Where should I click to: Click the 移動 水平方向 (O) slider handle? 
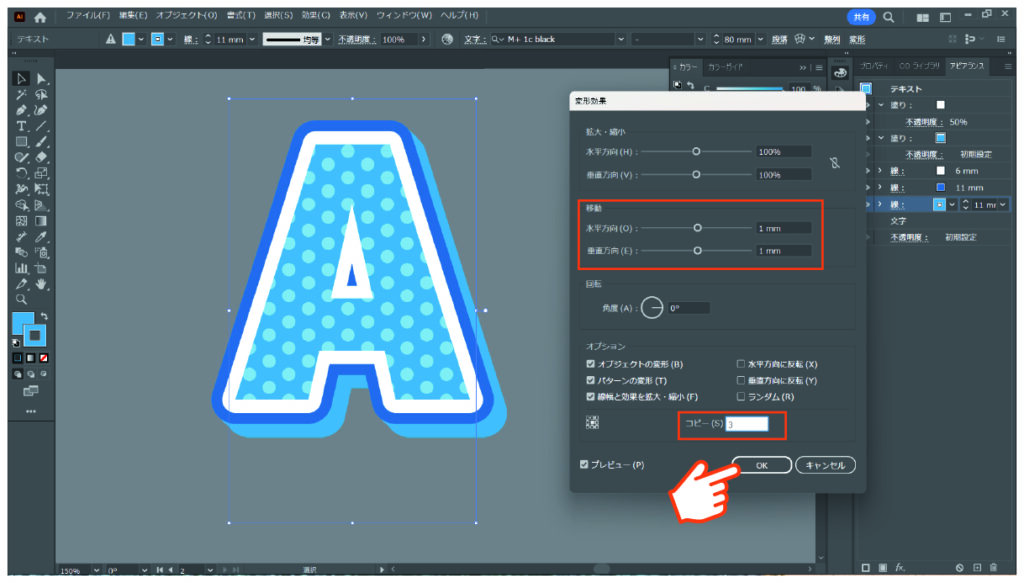pos(697,227)
